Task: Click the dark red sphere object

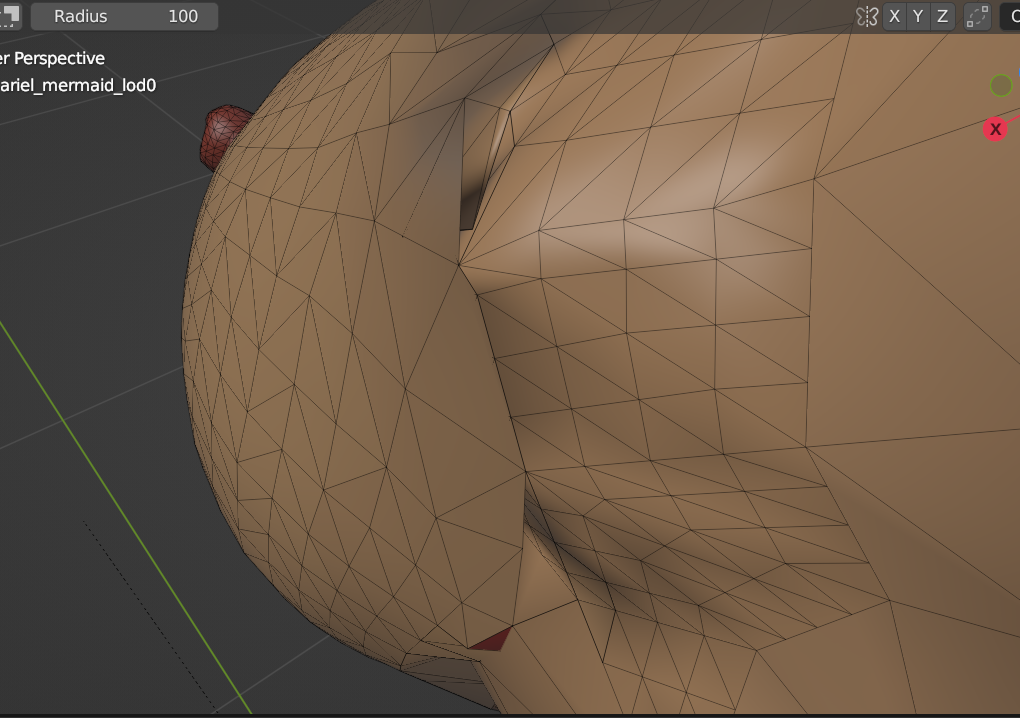Action: (222, 137)
